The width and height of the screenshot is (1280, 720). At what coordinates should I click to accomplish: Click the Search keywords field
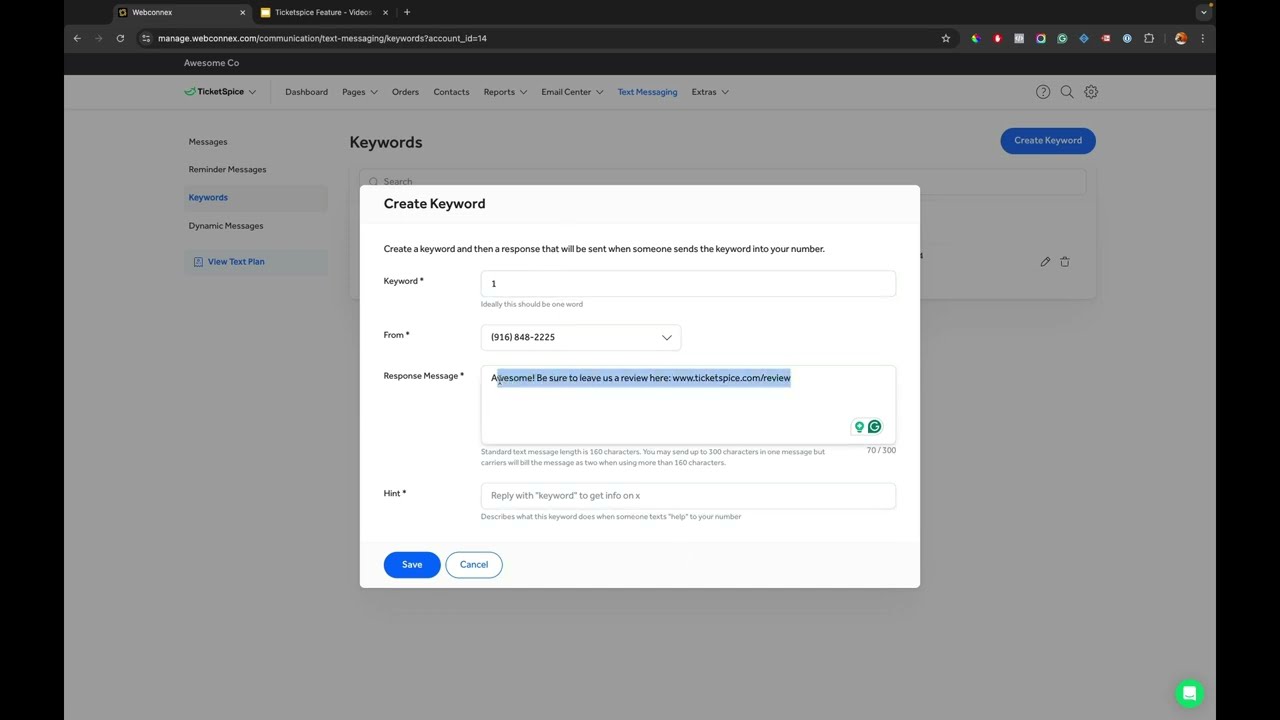723,182
